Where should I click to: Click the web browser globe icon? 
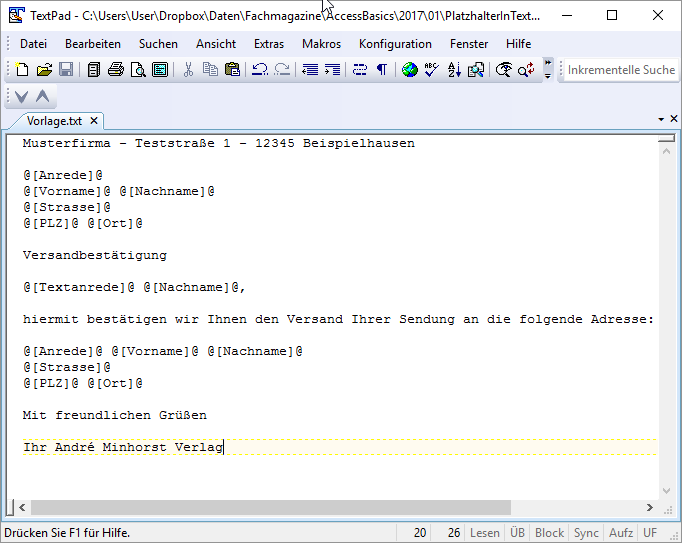pos(409,70)
